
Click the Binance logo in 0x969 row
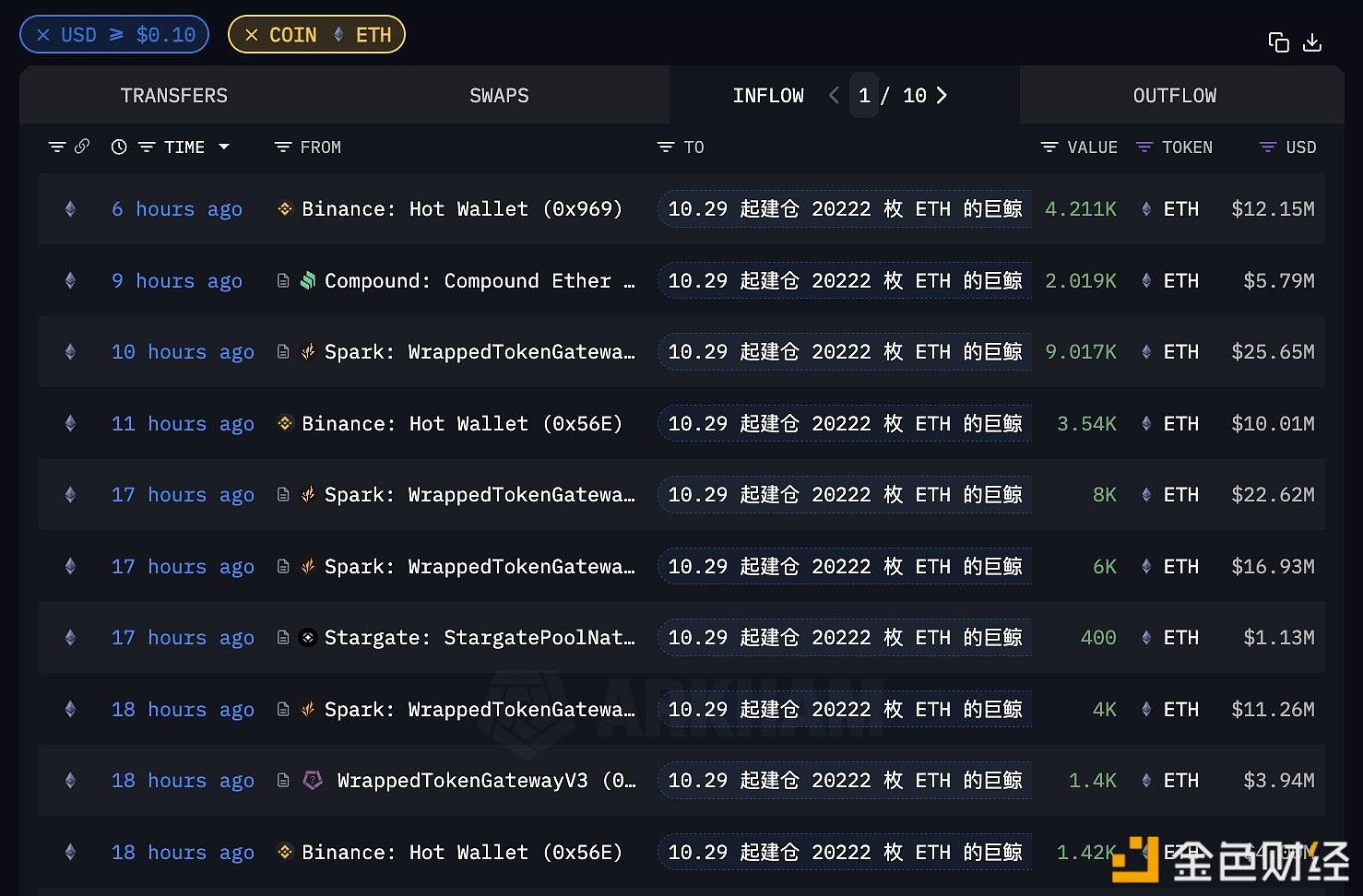(x=285, y=209)
